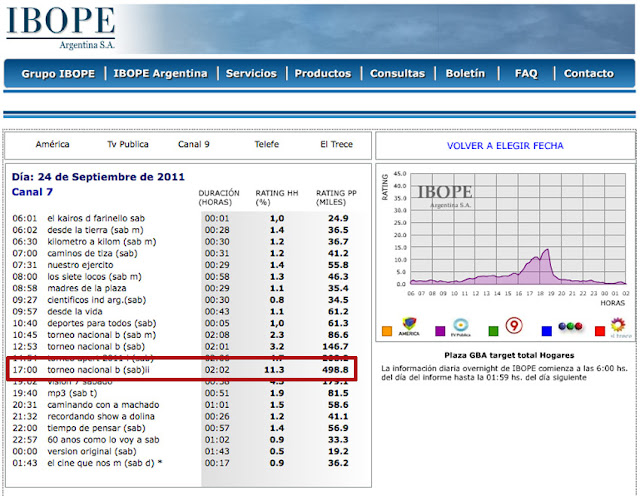
Task: Click the blue color square in legend
Action: coord(547,331)
